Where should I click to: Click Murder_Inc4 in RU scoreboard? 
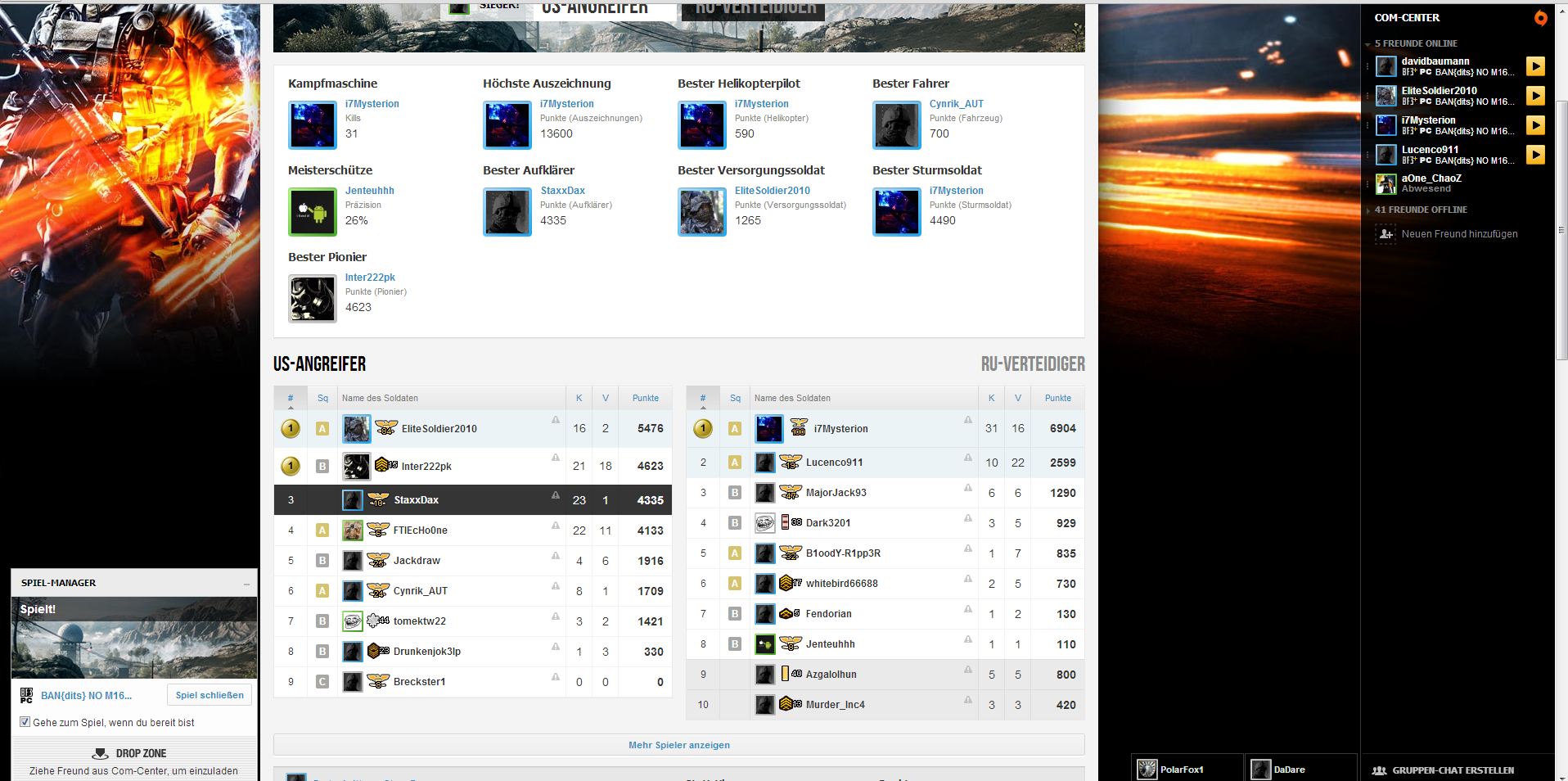tap(835, 705)
